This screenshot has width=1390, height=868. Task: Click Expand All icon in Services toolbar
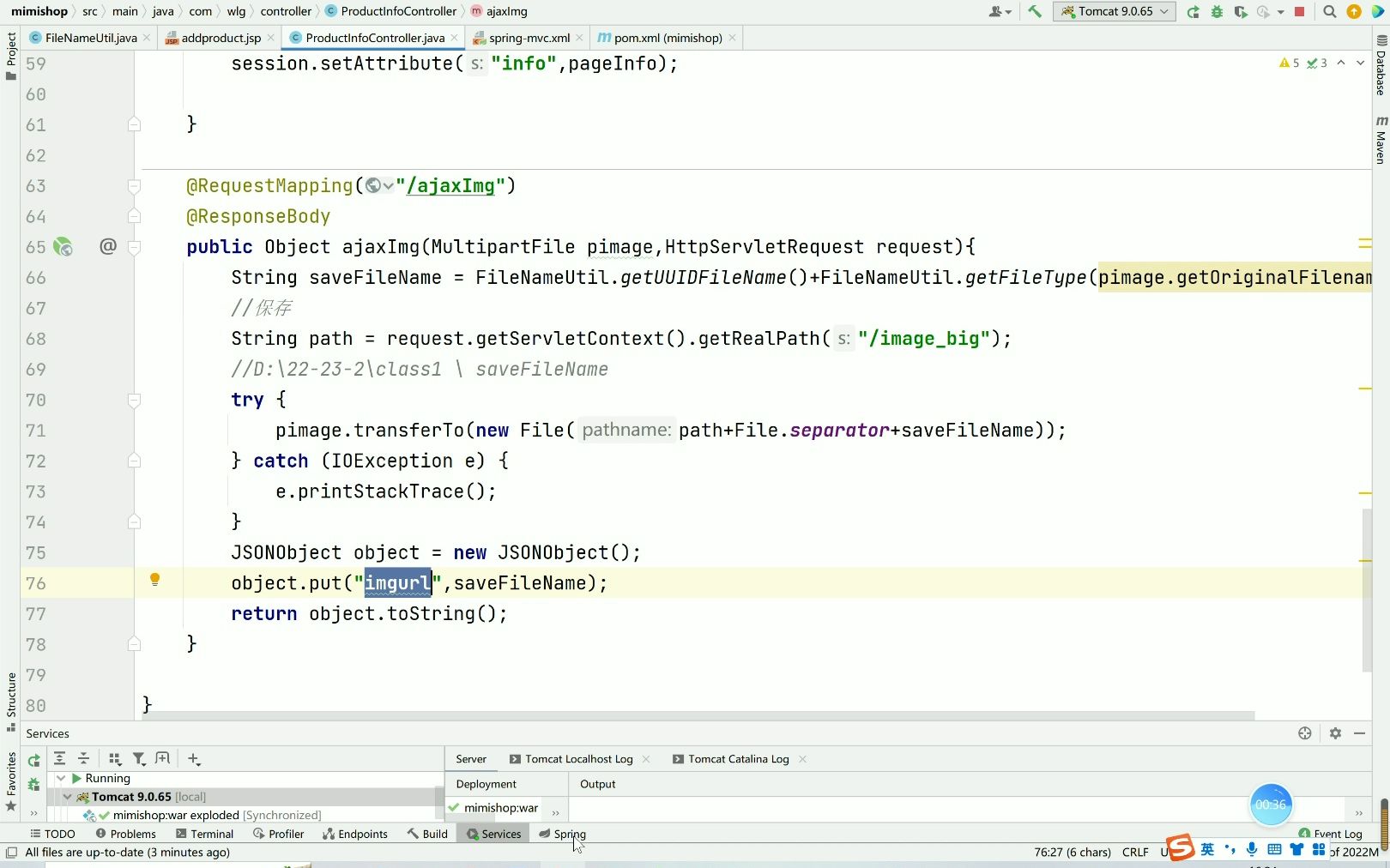59,758
